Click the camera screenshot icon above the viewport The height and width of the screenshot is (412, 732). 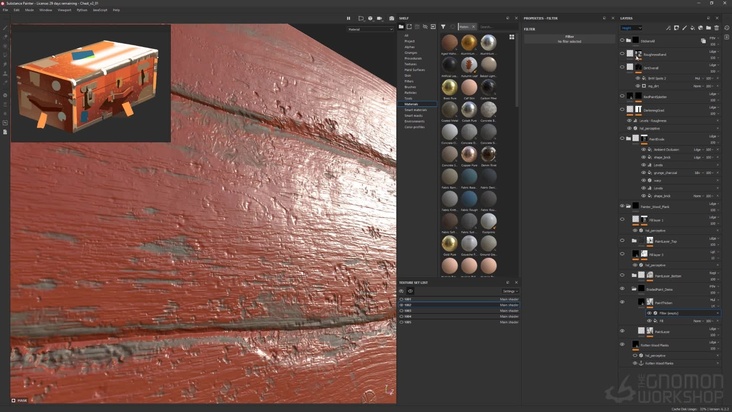[x=392, y=18]
